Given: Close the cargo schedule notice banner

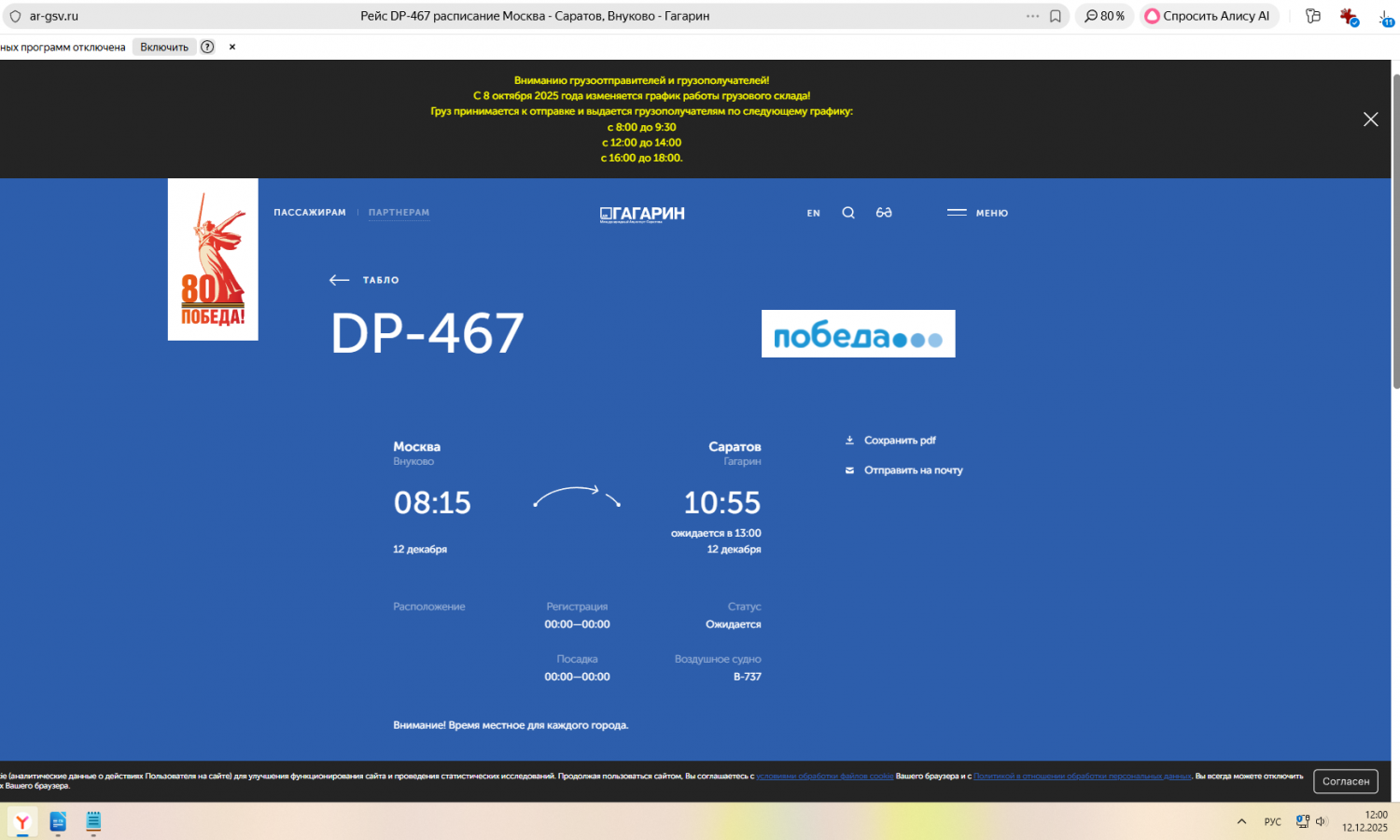Looking at the screenshot, I should click(x=1370, y=119).
